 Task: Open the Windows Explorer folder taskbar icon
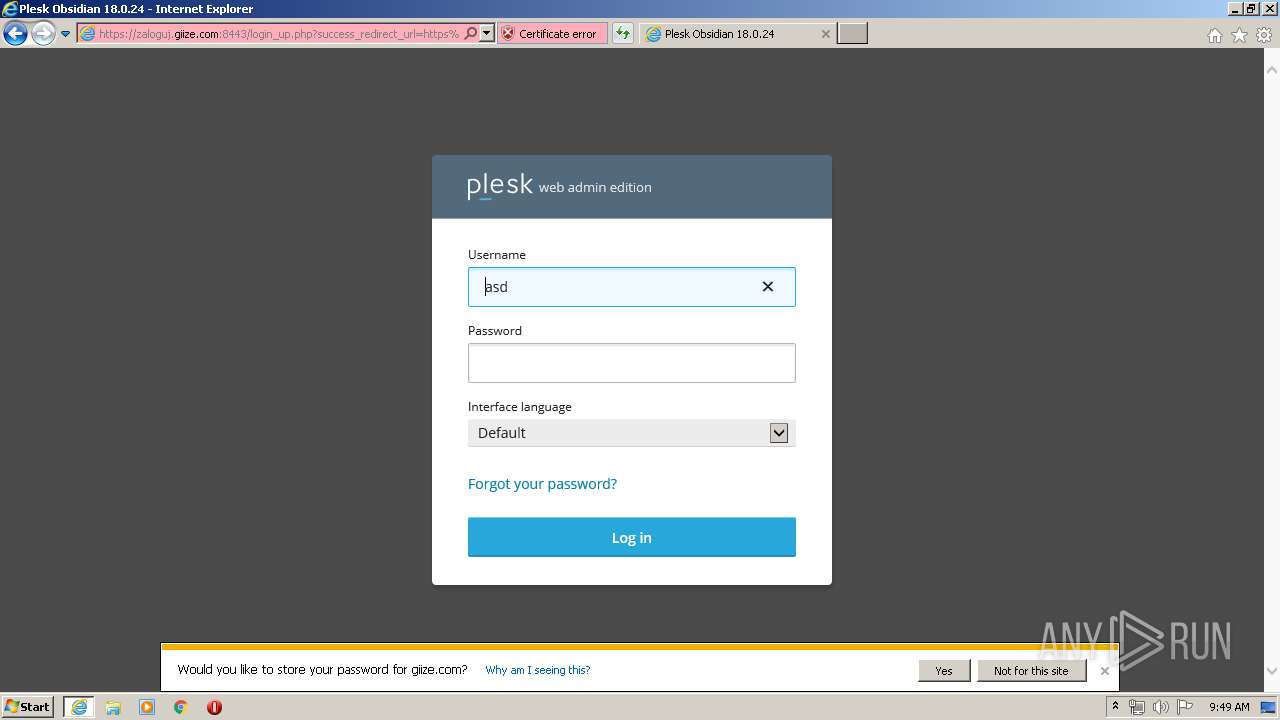tap(113, 707)
